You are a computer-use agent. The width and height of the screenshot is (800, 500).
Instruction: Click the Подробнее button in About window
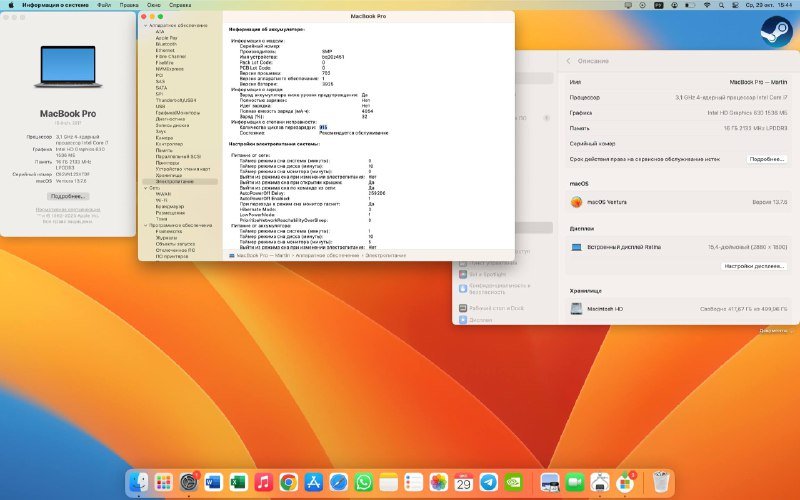click(x=68, y=196)
